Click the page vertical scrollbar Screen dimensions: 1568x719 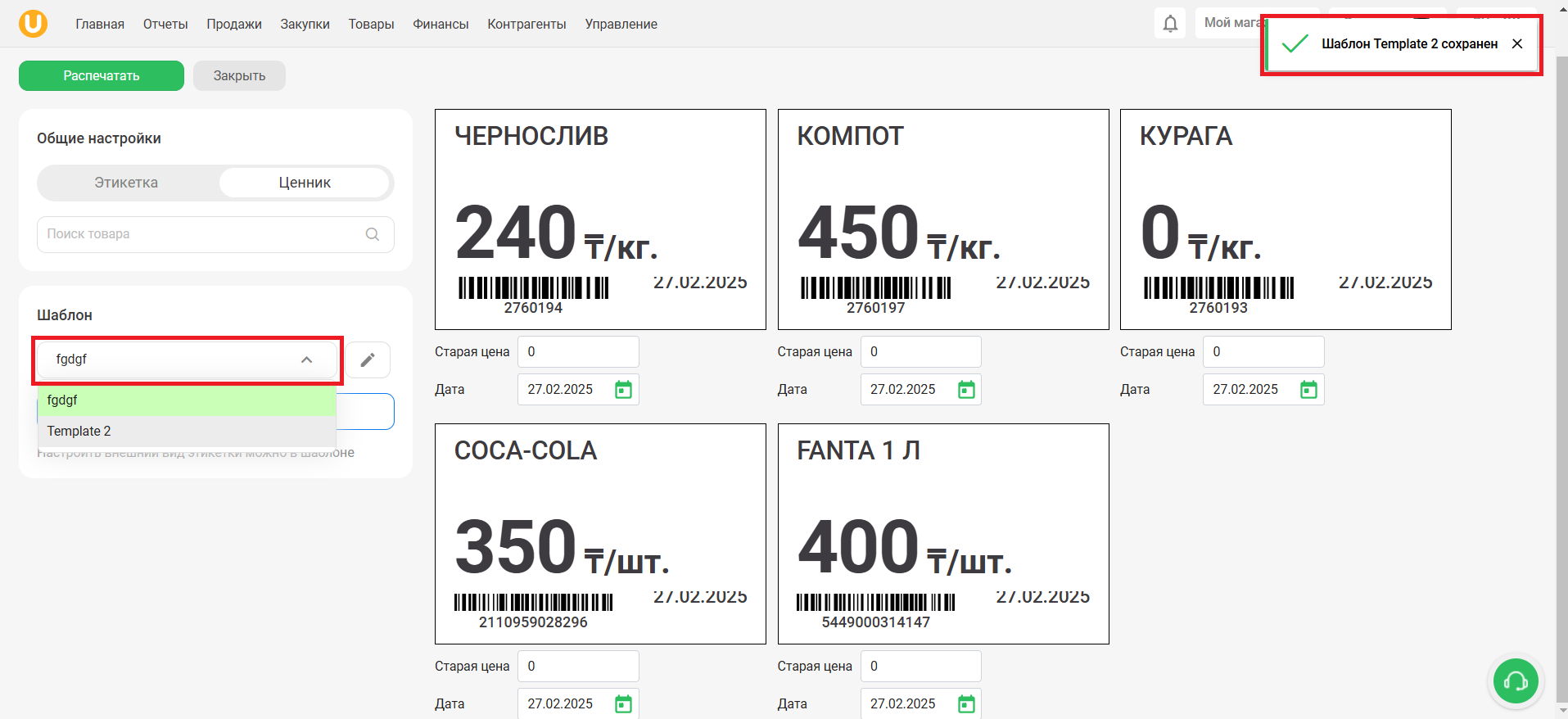pos(1561,381)
